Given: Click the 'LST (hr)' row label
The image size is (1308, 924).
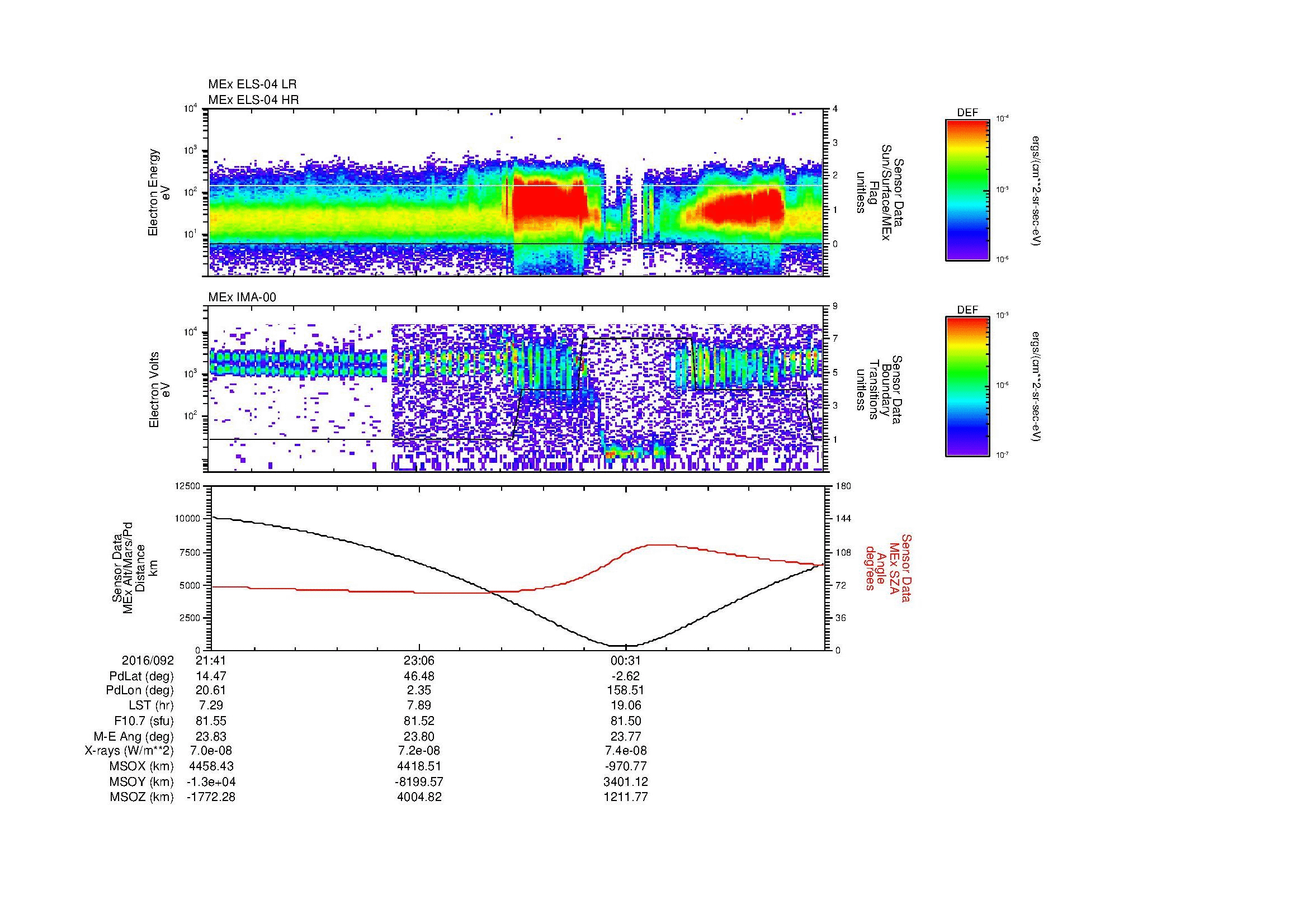Looking at the screenshot, I should (152, 706).
